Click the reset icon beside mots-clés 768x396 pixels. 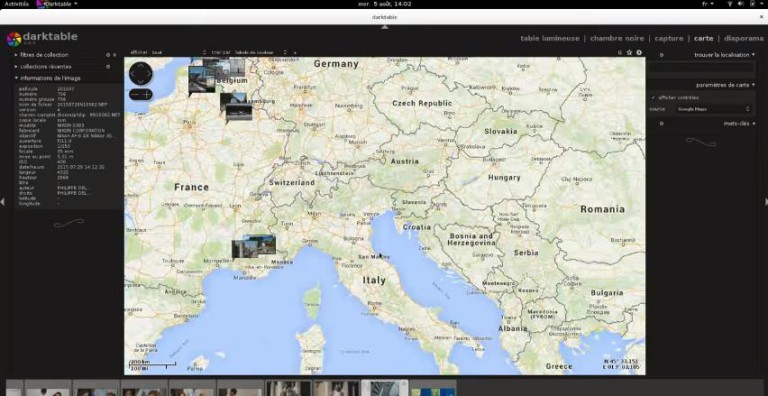point(662,124)
